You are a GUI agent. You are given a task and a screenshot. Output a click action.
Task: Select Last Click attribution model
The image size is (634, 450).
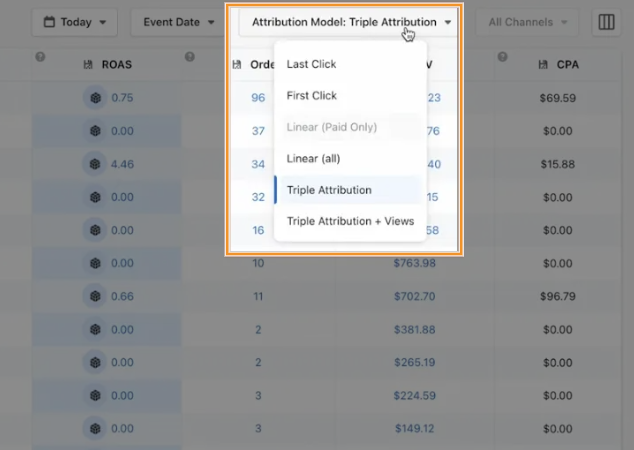311,64
